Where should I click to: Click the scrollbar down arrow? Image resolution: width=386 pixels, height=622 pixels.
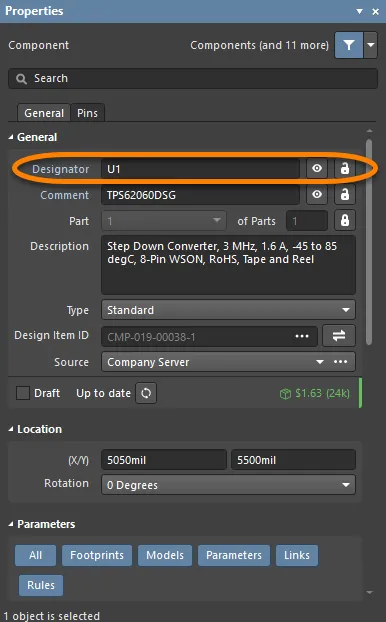[369, 593]
